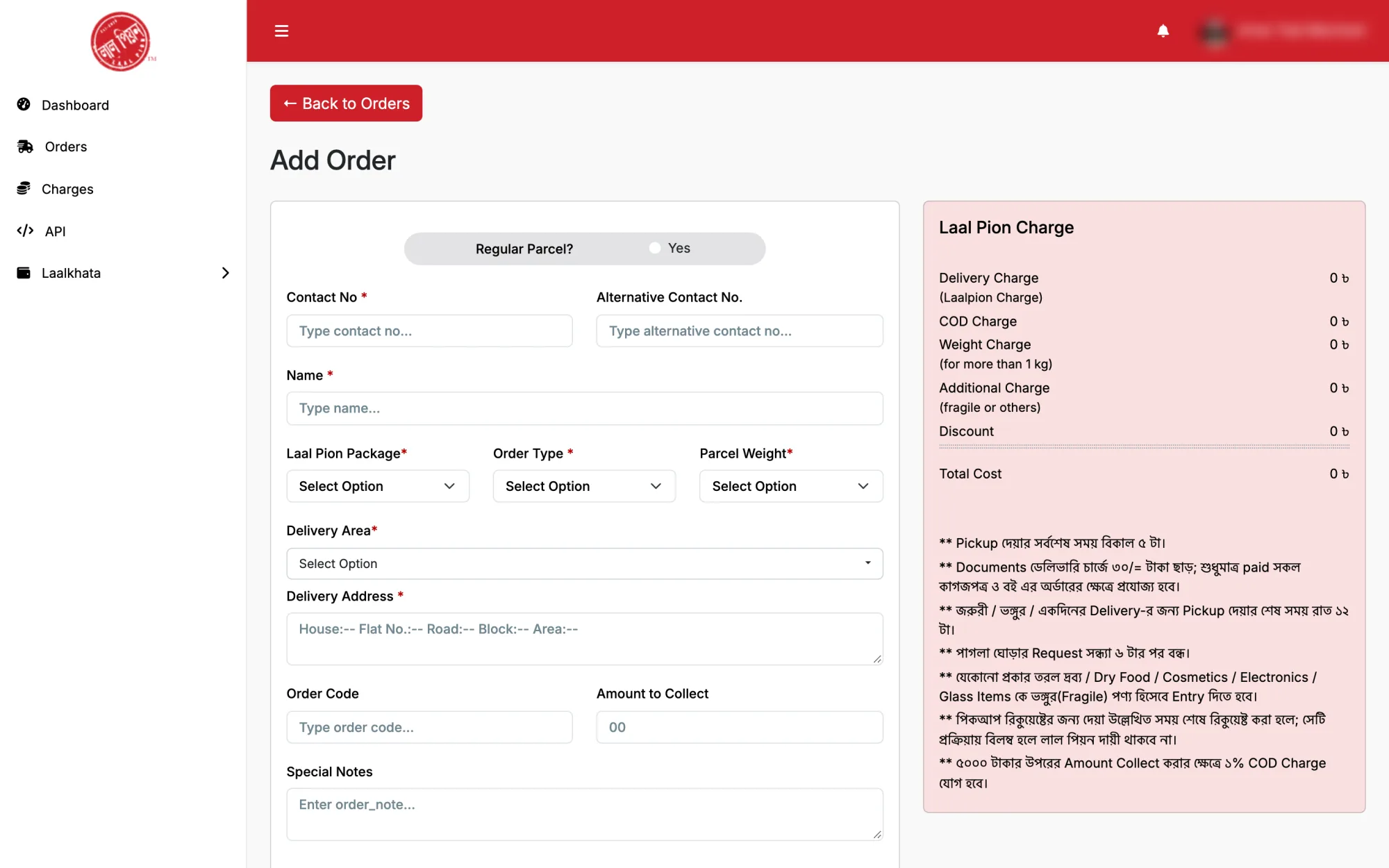Open the Order Type dropdown
1389x868 pixels.
coord(584,486)
